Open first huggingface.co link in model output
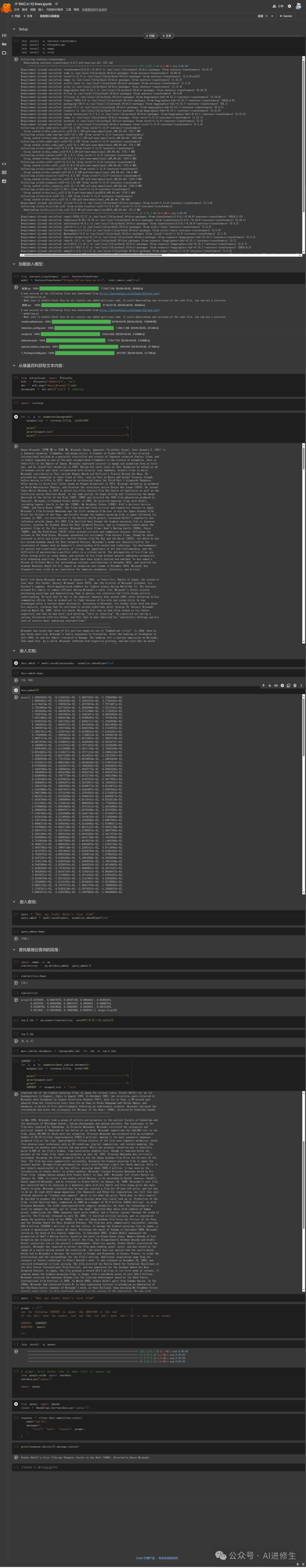Image resolution: width=306 pixels, height=1568 pixels. pos(129,293)
